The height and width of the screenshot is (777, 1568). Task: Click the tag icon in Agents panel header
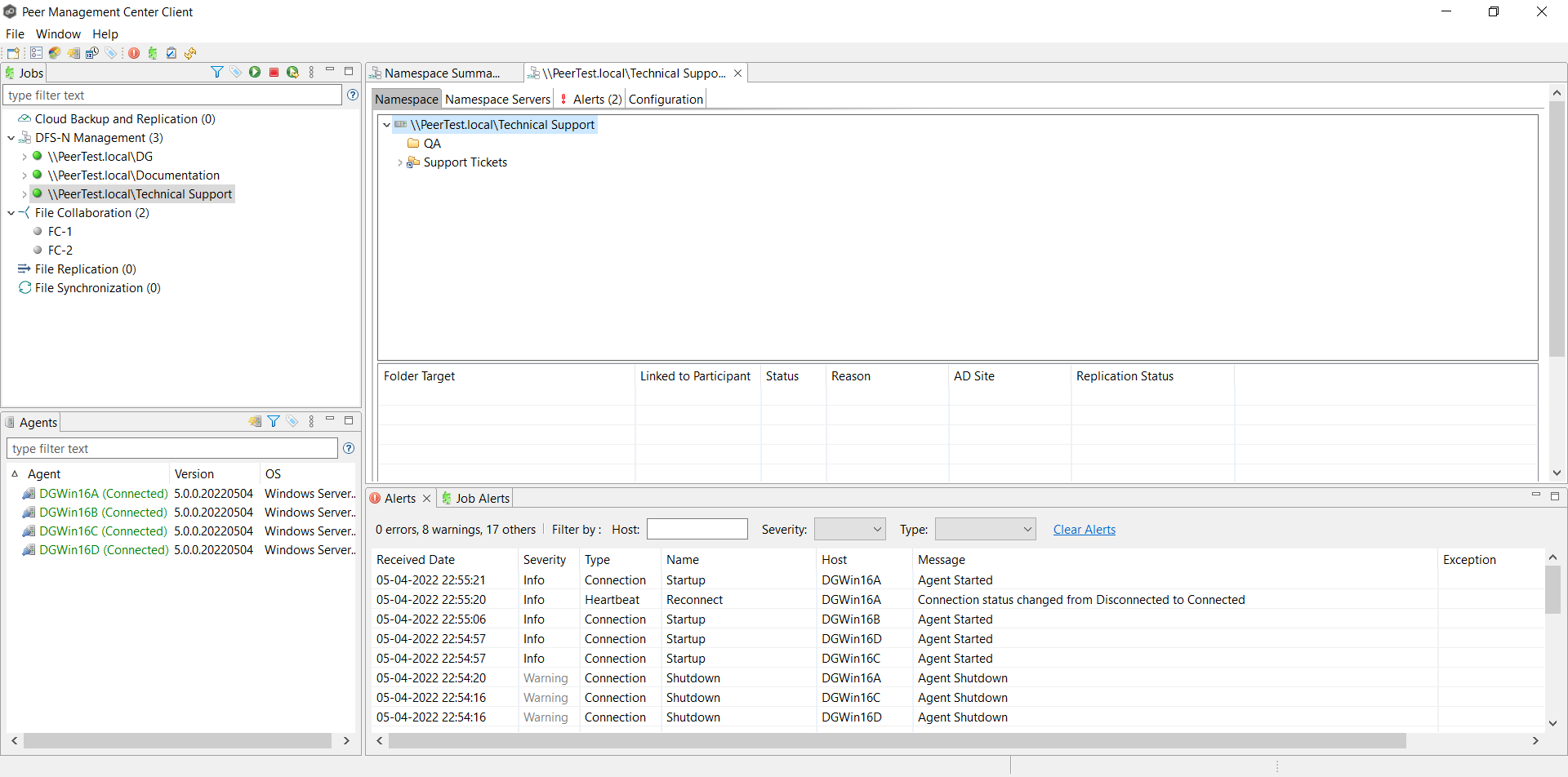tap(292, 421)
